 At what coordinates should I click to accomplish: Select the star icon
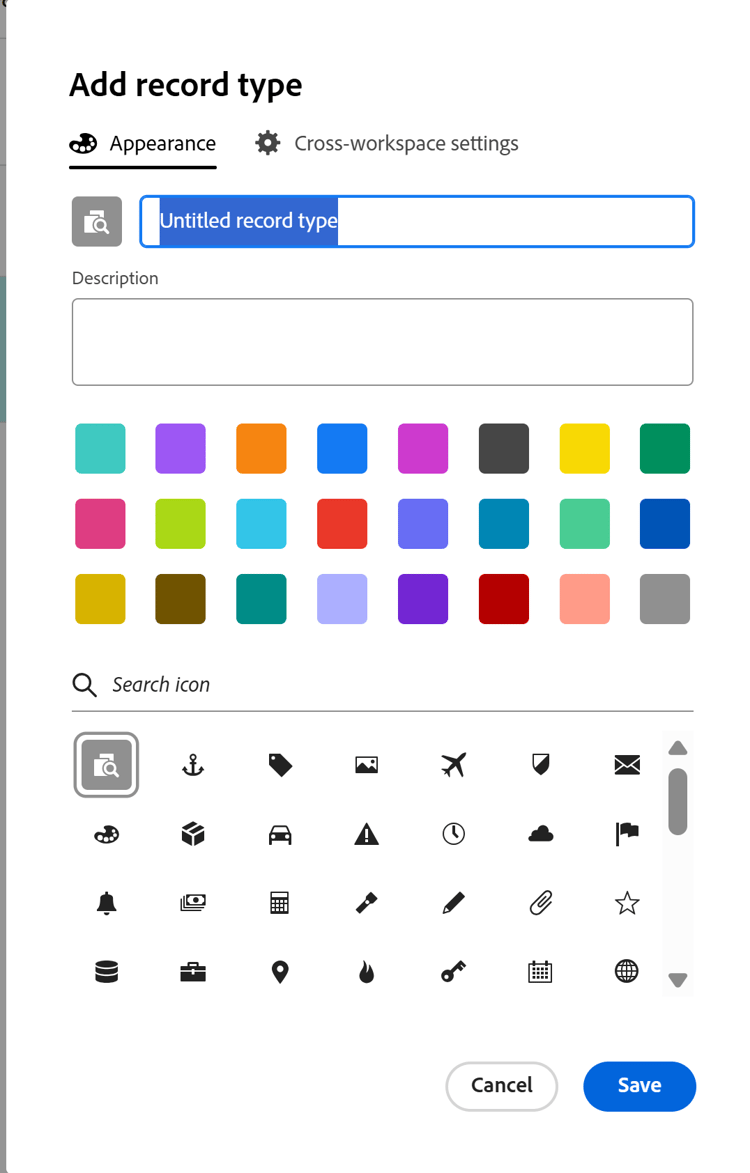pyautogui.click(x=626, y=902)
